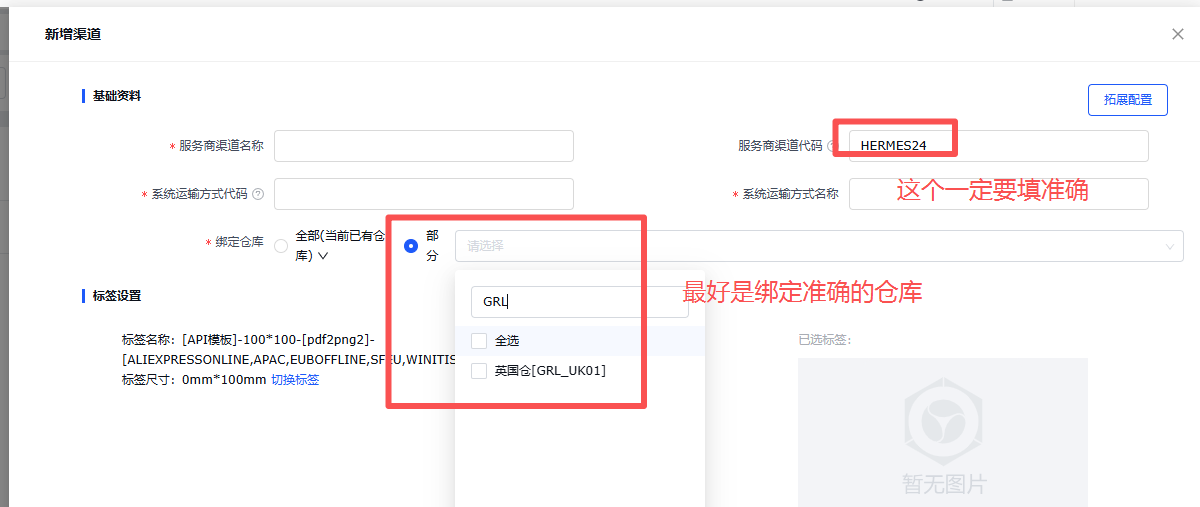The width and height of the screenshot is (1200, 507).
Task: Click the 标签设置 section heading
Action: 116,296
